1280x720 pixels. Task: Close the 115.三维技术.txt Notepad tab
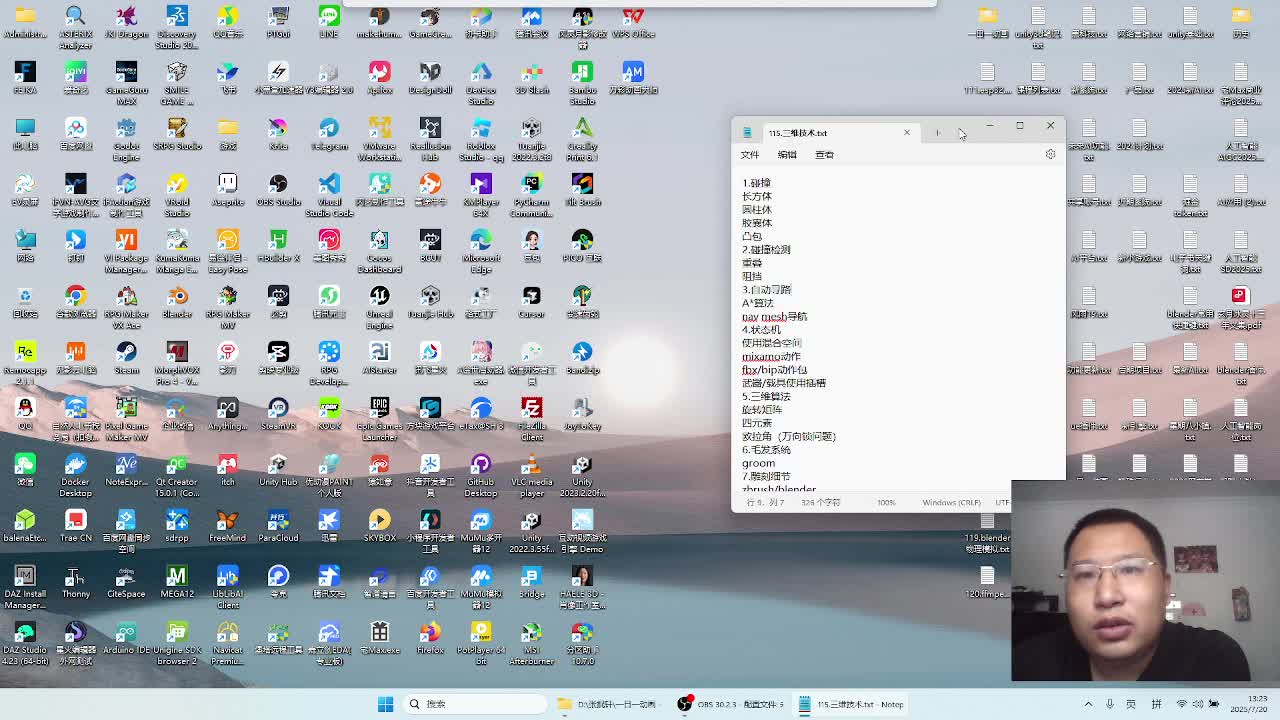point(907,133)
